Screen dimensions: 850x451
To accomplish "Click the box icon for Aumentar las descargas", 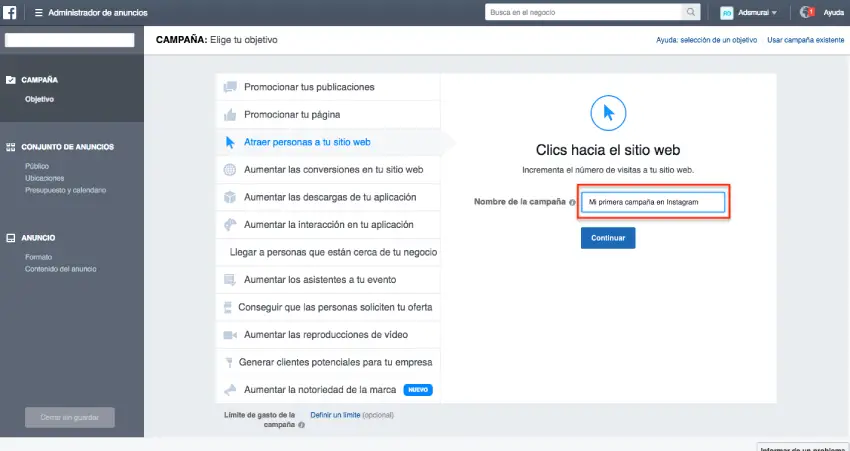I will coord(230,197).
